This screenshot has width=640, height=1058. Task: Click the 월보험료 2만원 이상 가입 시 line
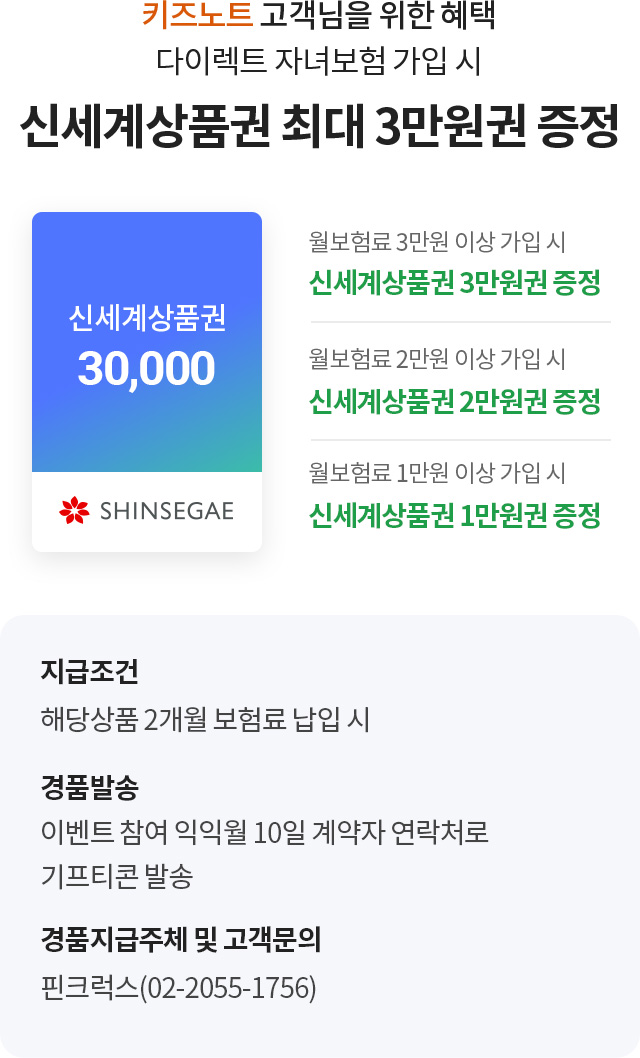click(438, 358)
